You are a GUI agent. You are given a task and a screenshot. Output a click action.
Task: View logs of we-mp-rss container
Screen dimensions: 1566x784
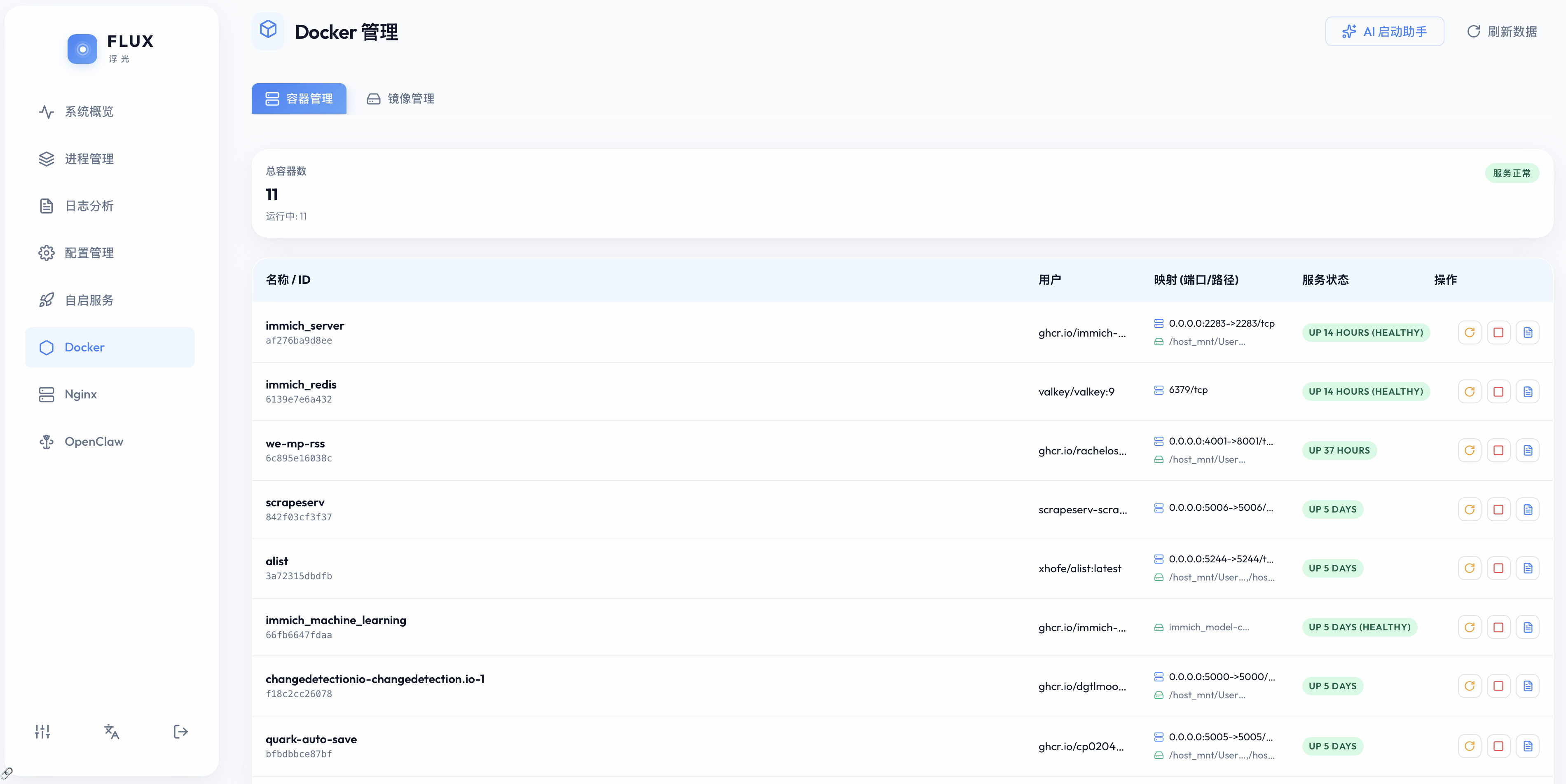point(1527,450)
